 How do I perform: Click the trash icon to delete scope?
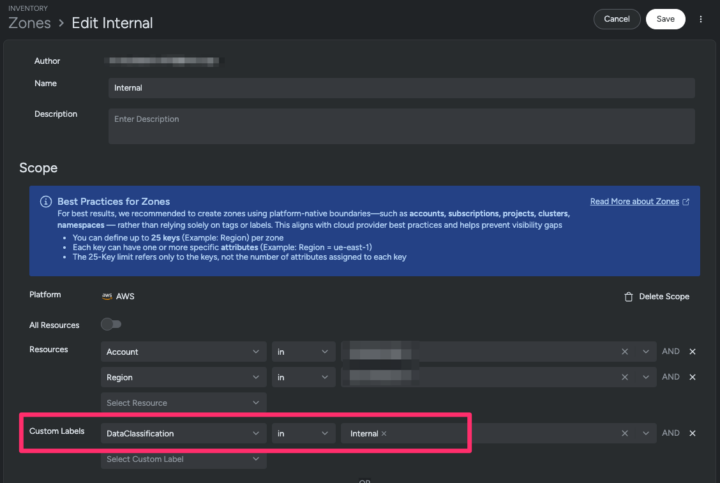628,297
